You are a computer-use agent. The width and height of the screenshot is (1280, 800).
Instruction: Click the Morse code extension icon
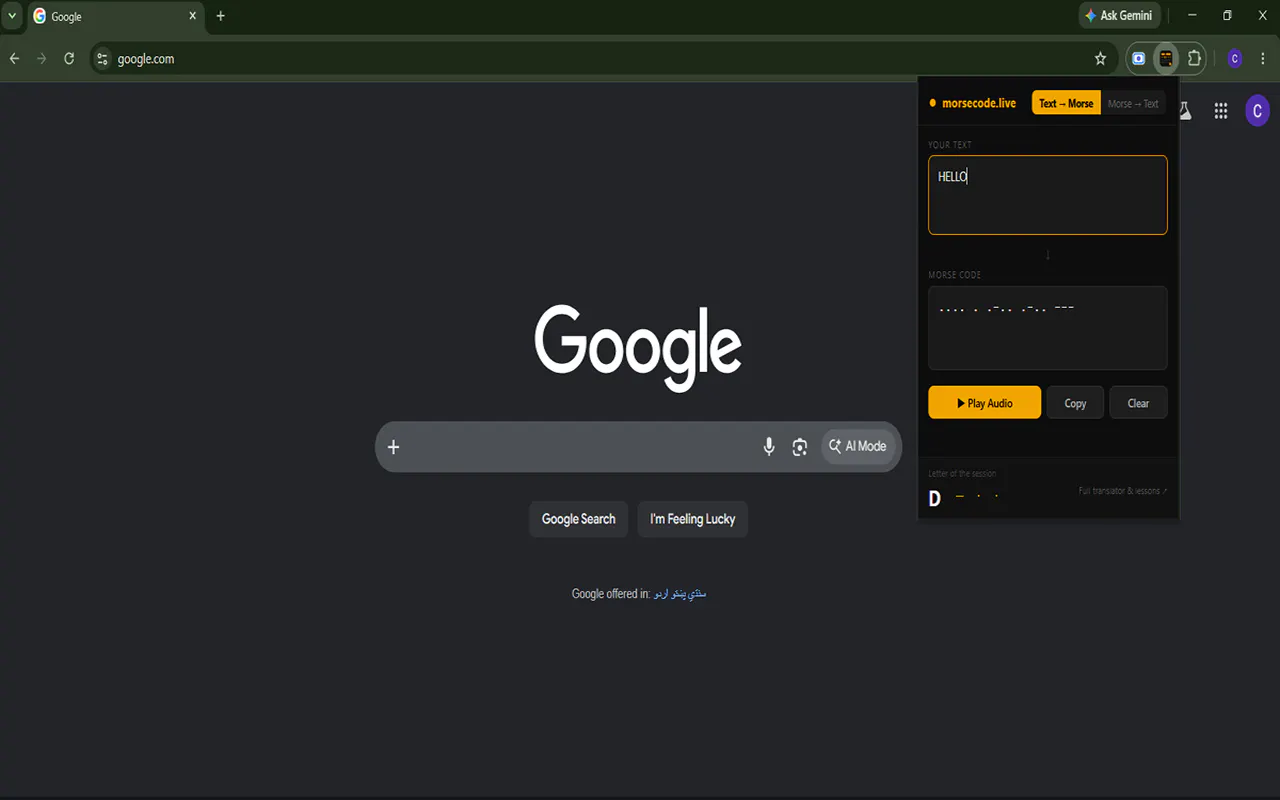1166,59
